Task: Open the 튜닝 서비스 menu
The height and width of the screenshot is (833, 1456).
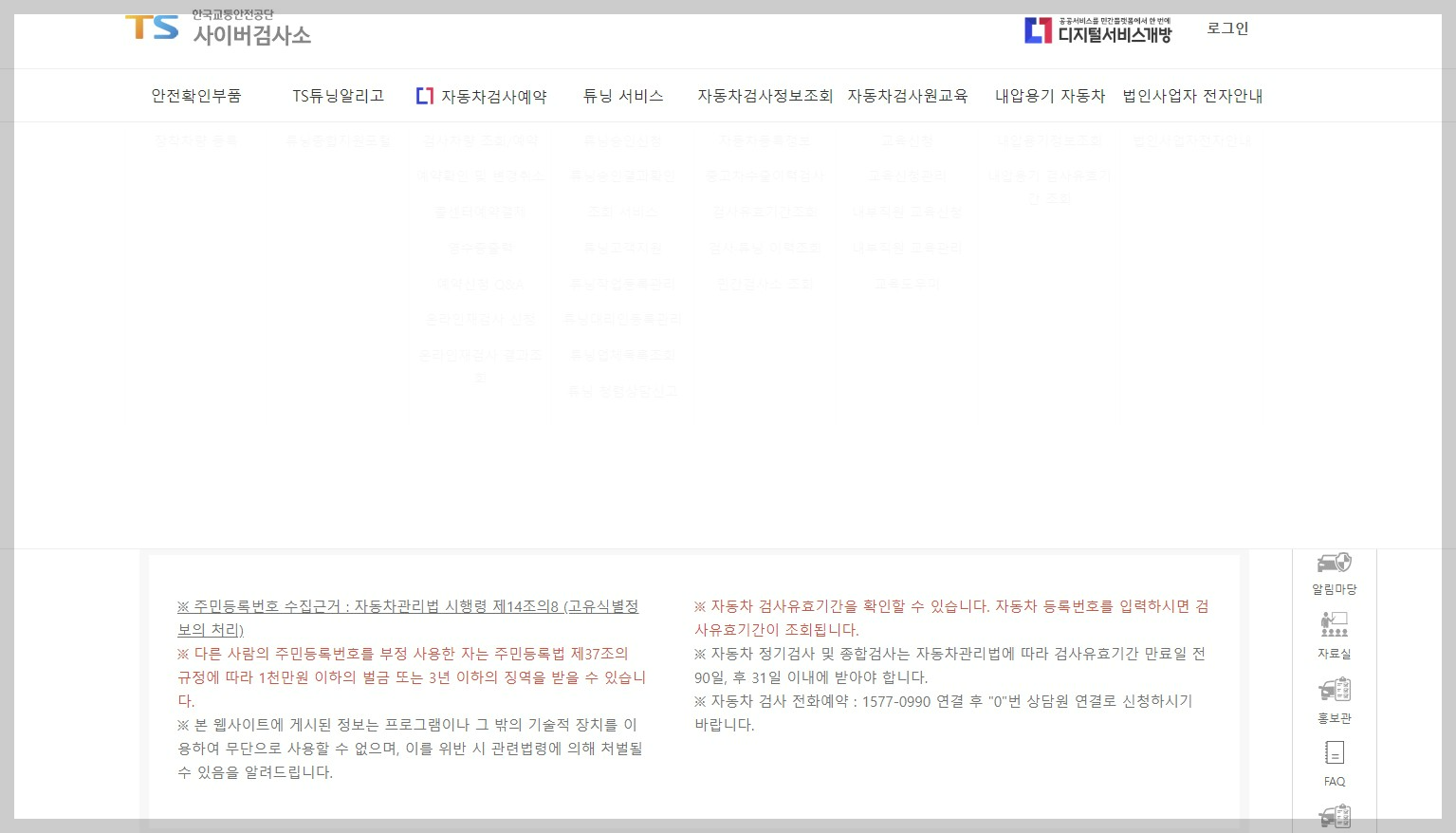Action: point(623,96)
